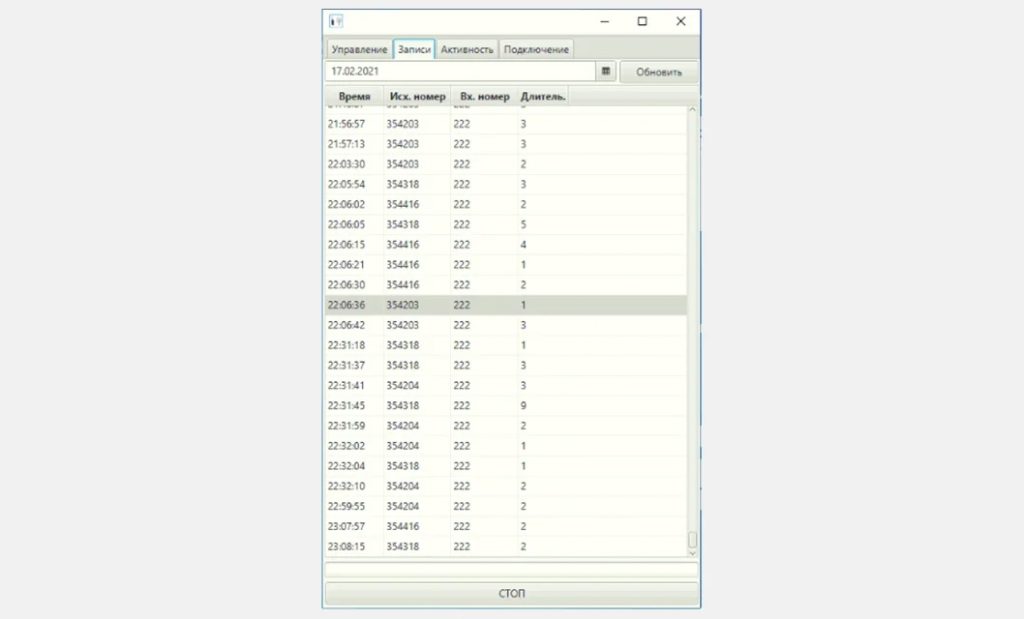Viewport: 1024px width, 619px height.
Task: Sort by the Исх. номер column header
Action: (x=417, y=97)
